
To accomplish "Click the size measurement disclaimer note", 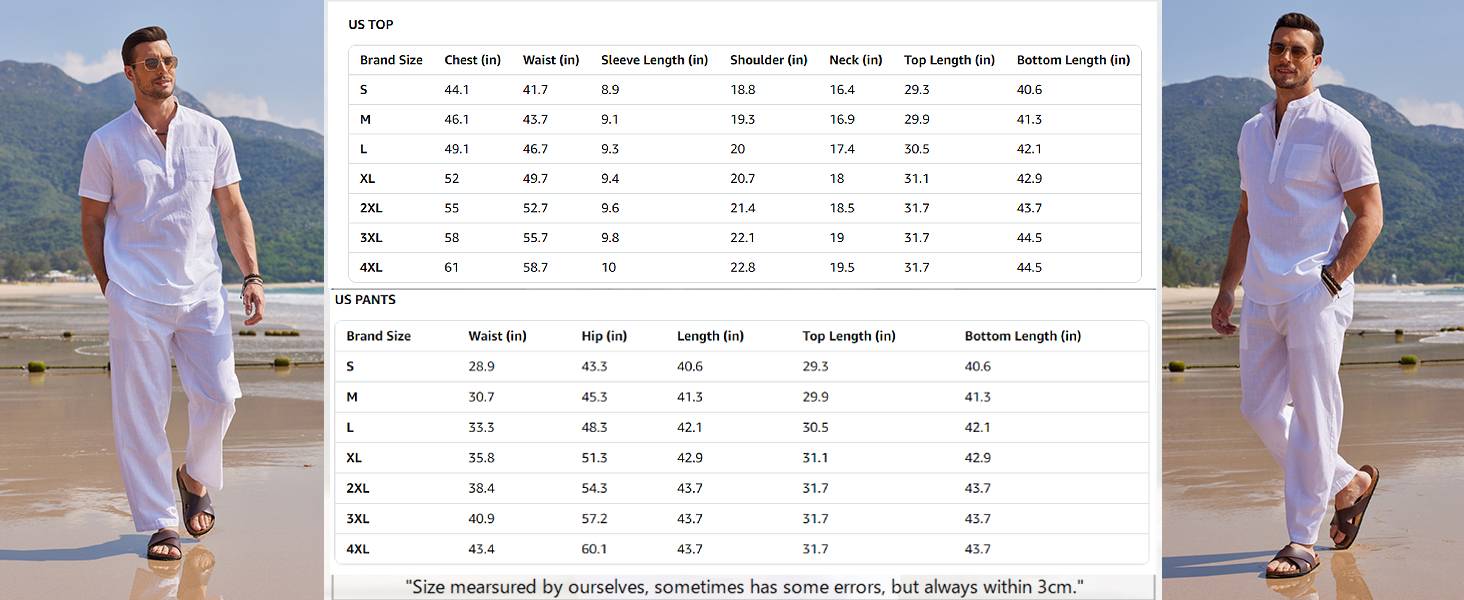I will coord(744,586).
